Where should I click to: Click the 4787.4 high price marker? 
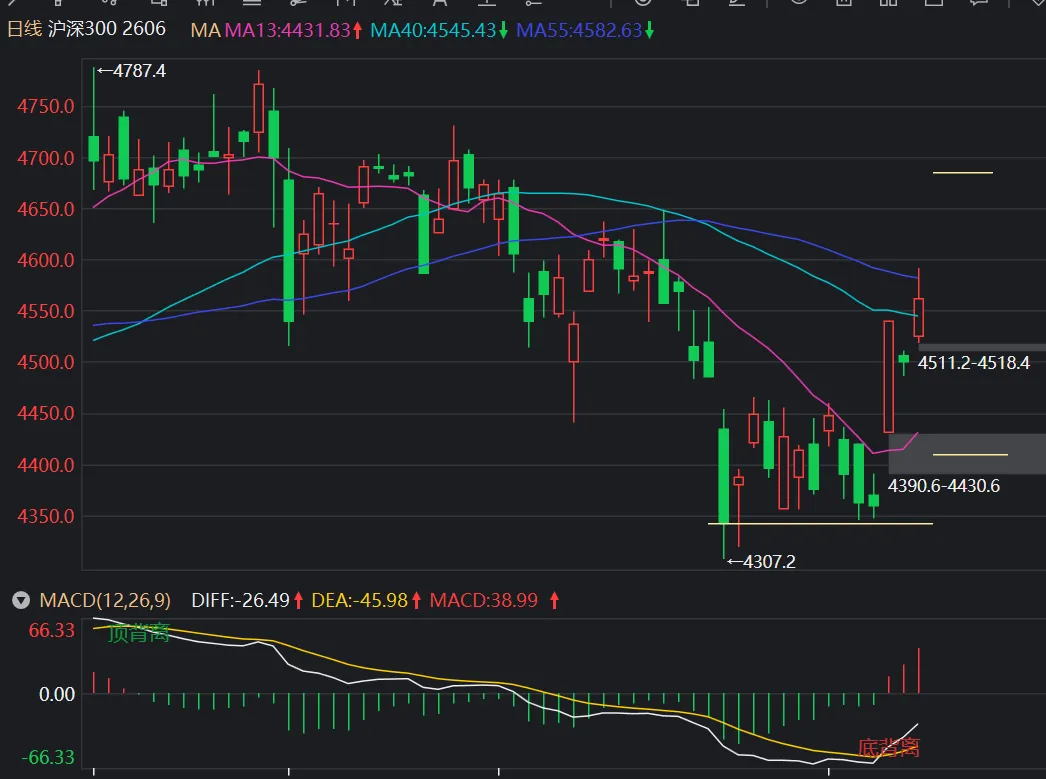click(131, 71)
